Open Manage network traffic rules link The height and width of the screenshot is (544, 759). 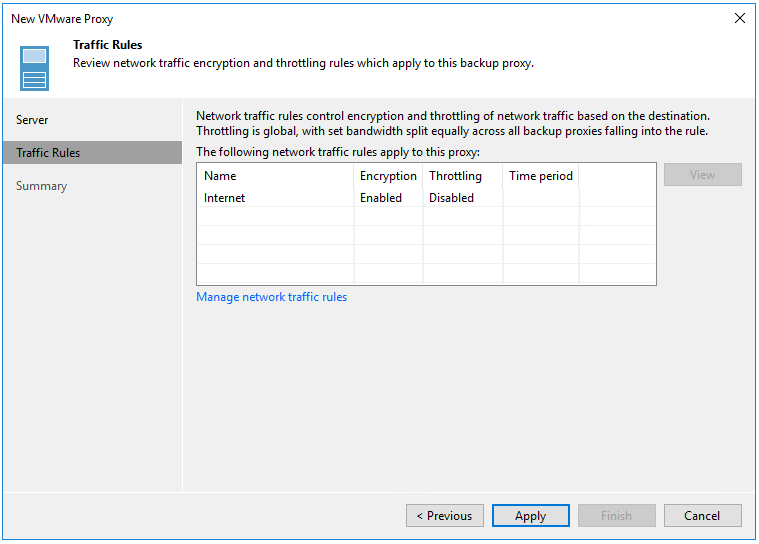(x=272, y=297)
